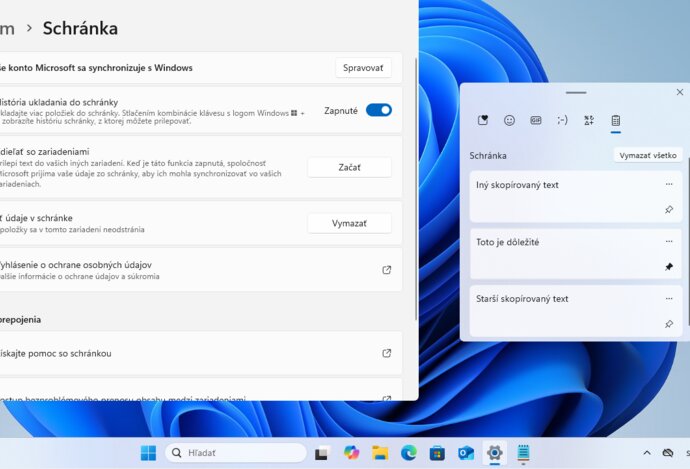Click the Schránka heading in clipboard panel
The height and width of the screenshot is (469, 690).
point(488,156)
